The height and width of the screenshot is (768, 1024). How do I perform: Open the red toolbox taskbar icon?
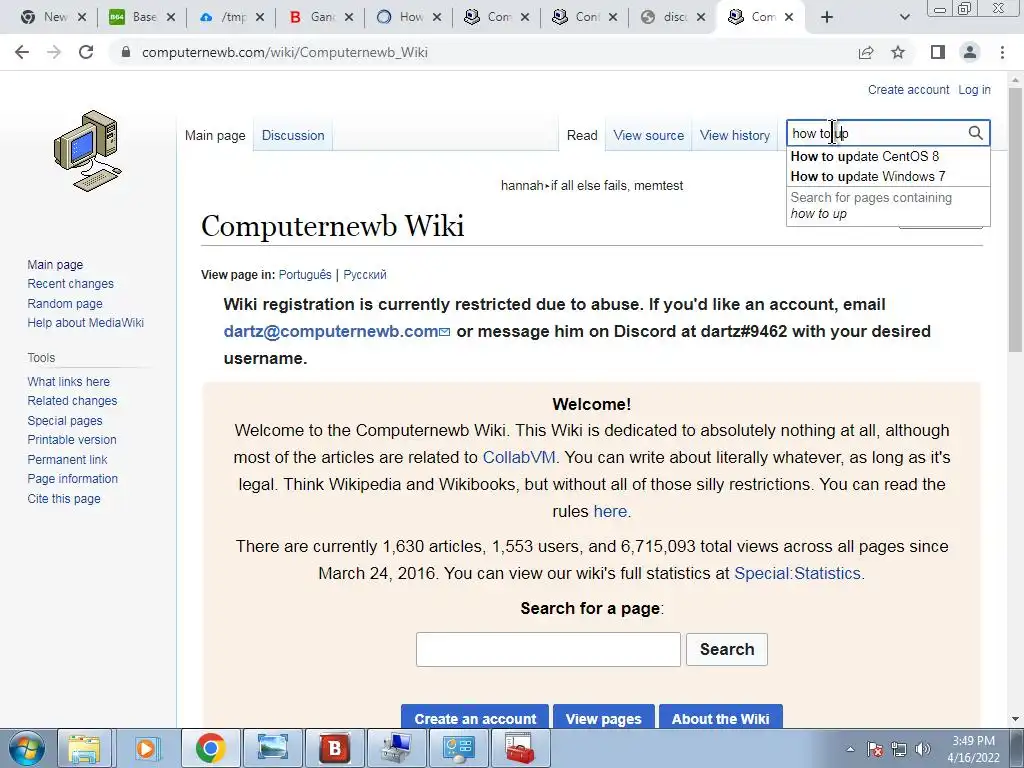(x=520, y=748)
